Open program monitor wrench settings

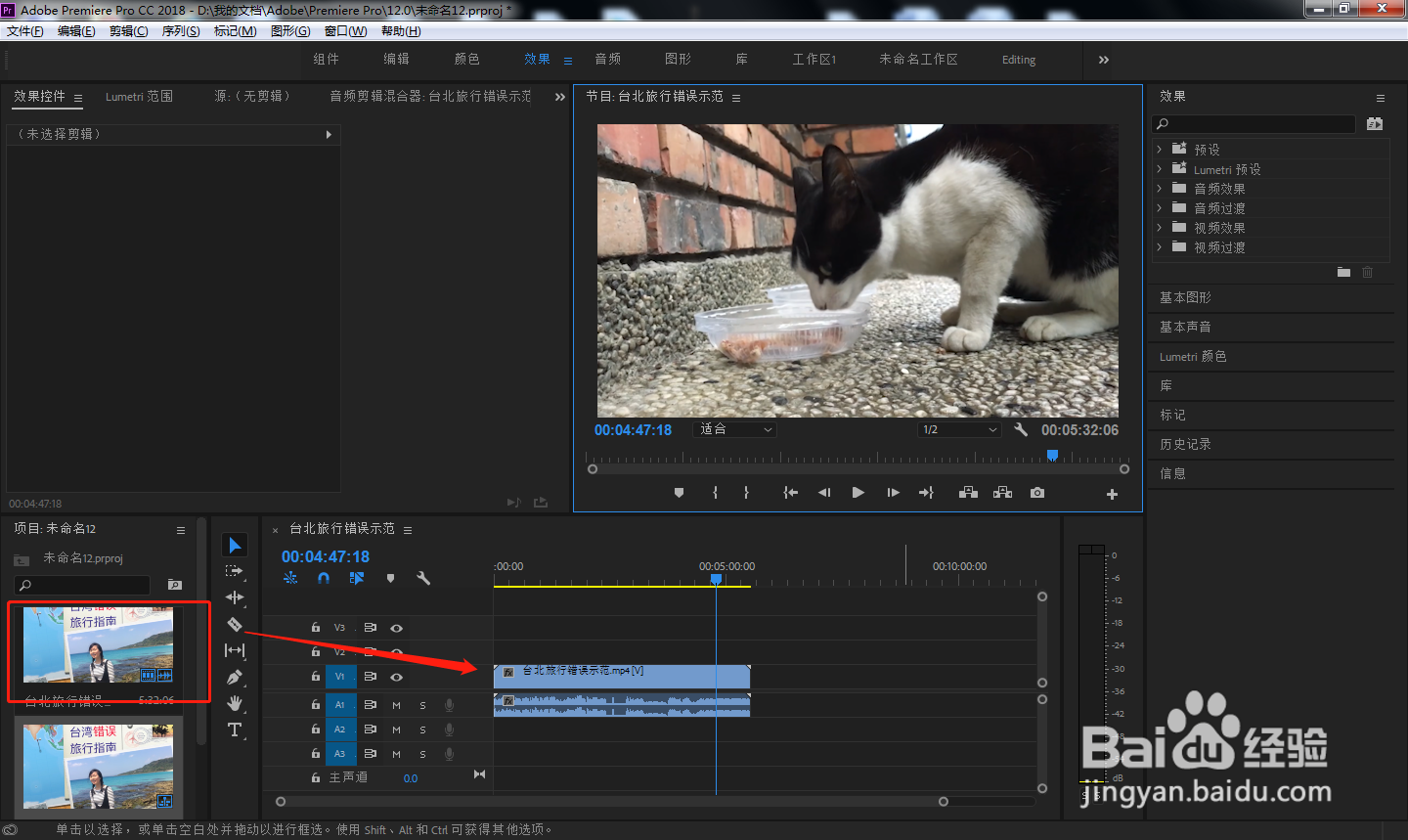coord(1021,429)
